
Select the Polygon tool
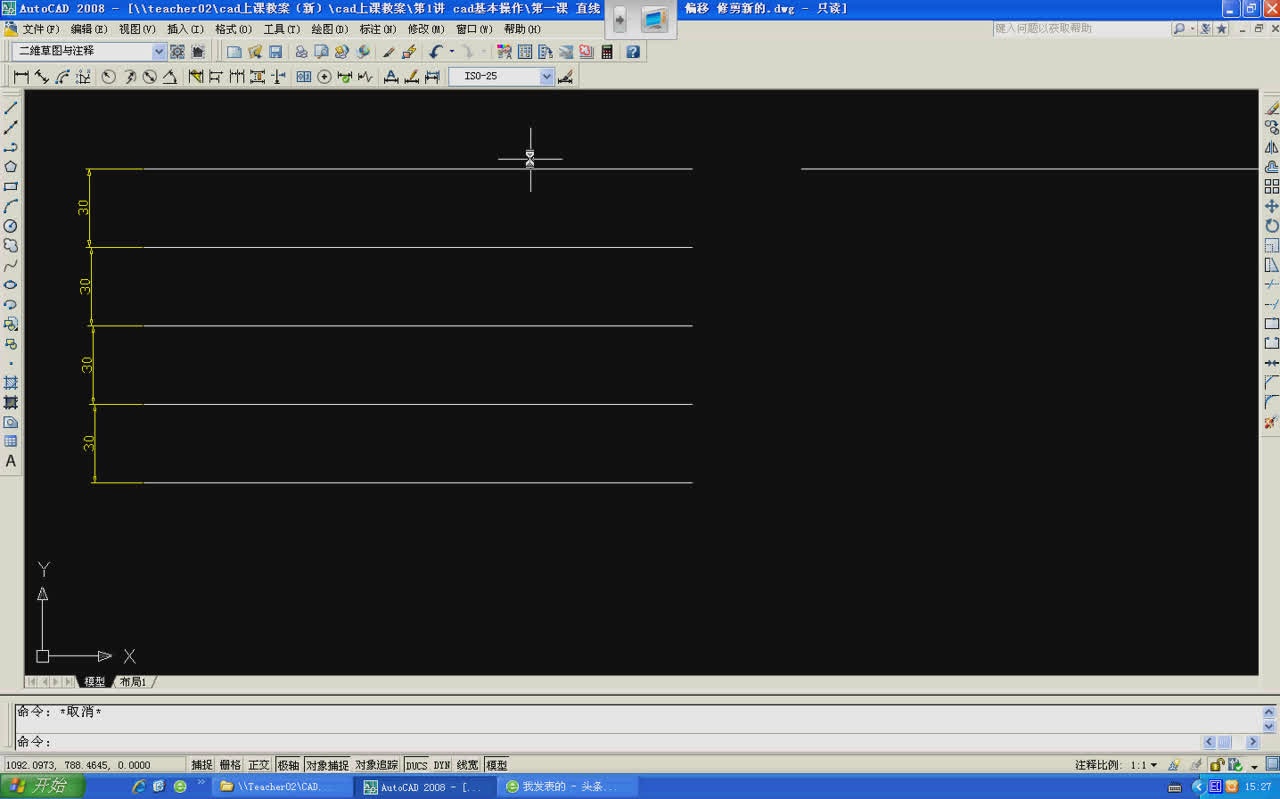11,167
